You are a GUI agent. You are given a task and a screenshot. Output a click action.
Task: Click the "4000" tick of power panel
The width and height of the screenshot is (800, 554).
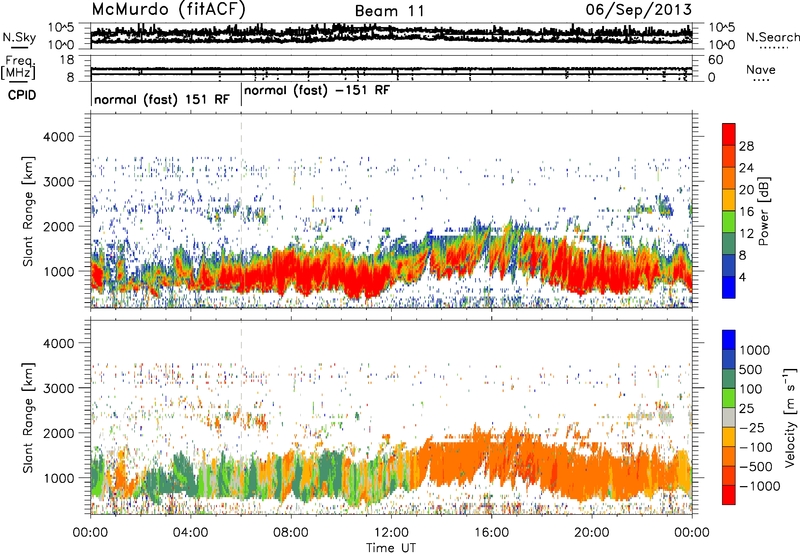(59, 137)
